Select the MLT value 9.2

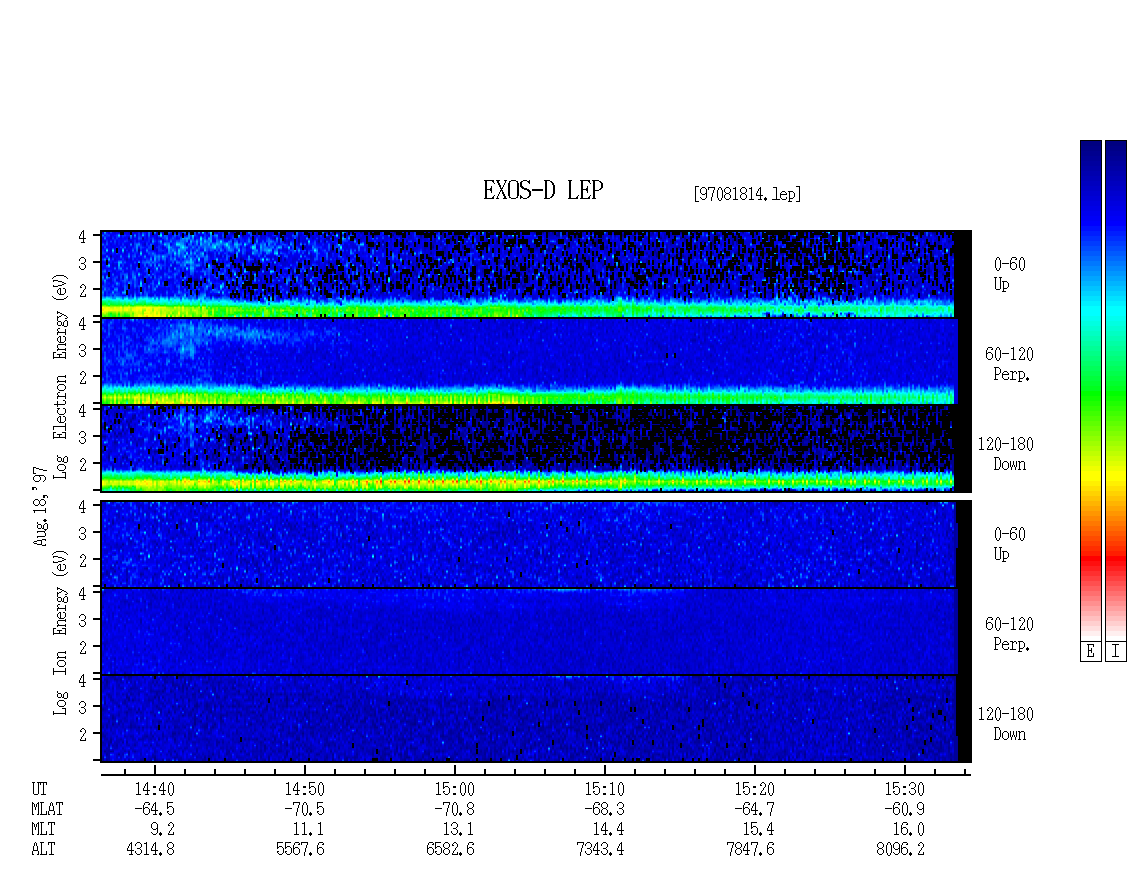click(162, 830)
